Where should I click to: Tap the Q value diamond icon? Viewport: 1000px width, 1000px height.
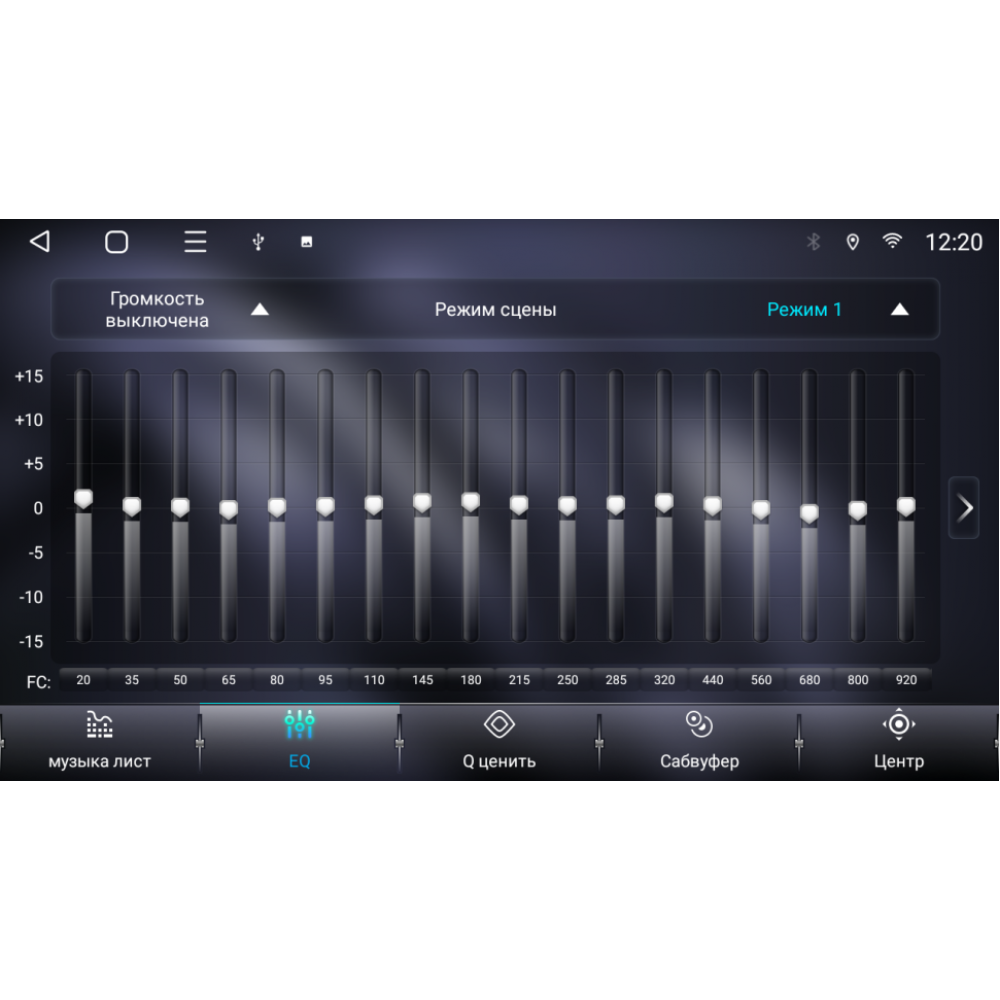499,724
